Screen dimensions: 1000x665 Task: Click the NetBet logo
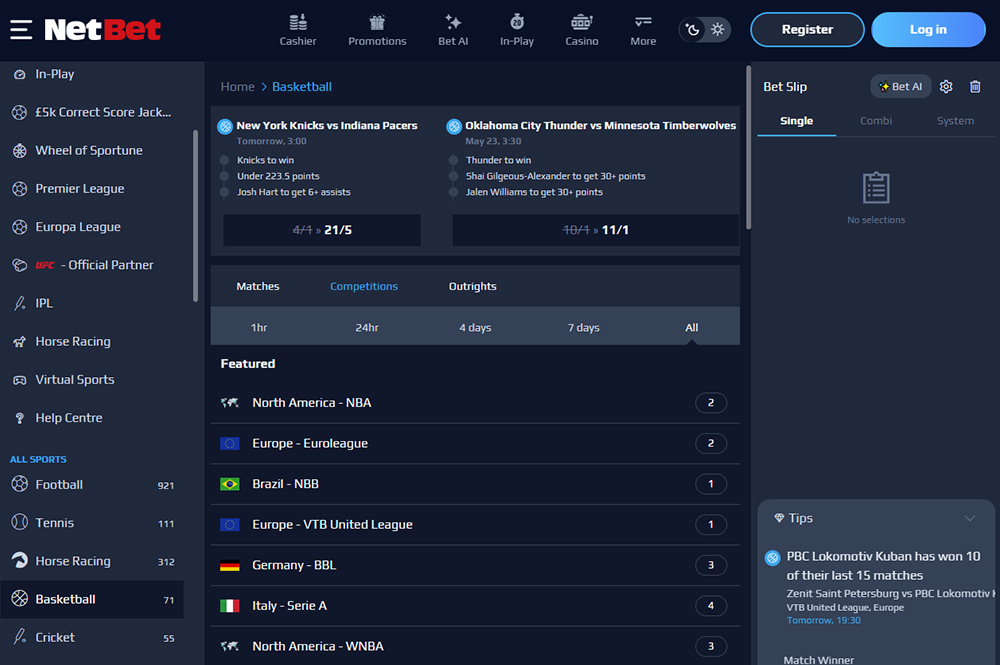coord(102,29)
